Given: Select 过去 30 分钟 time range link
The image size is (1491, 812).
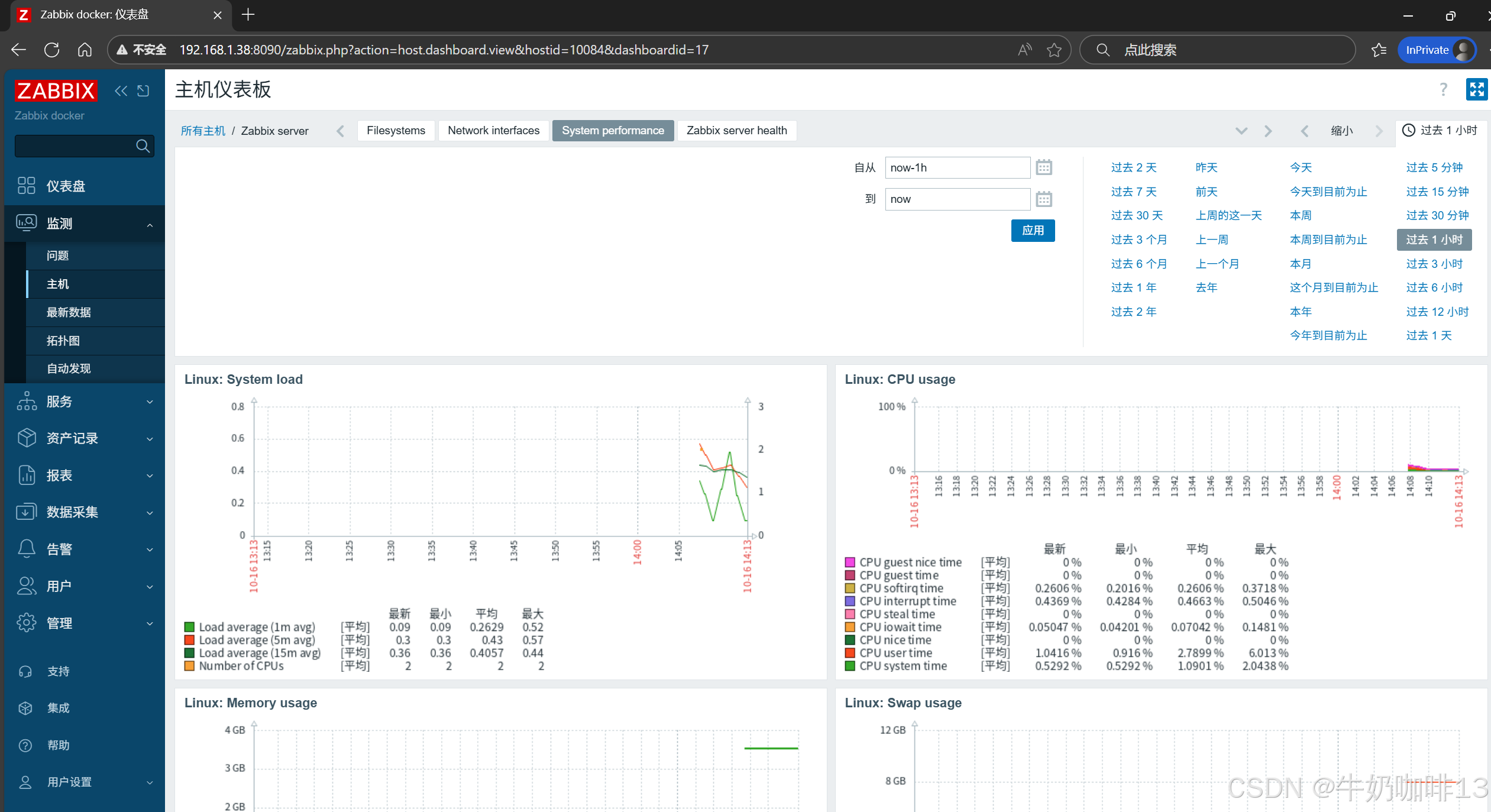Looking at the screenshot, I should coord(1437,215).
